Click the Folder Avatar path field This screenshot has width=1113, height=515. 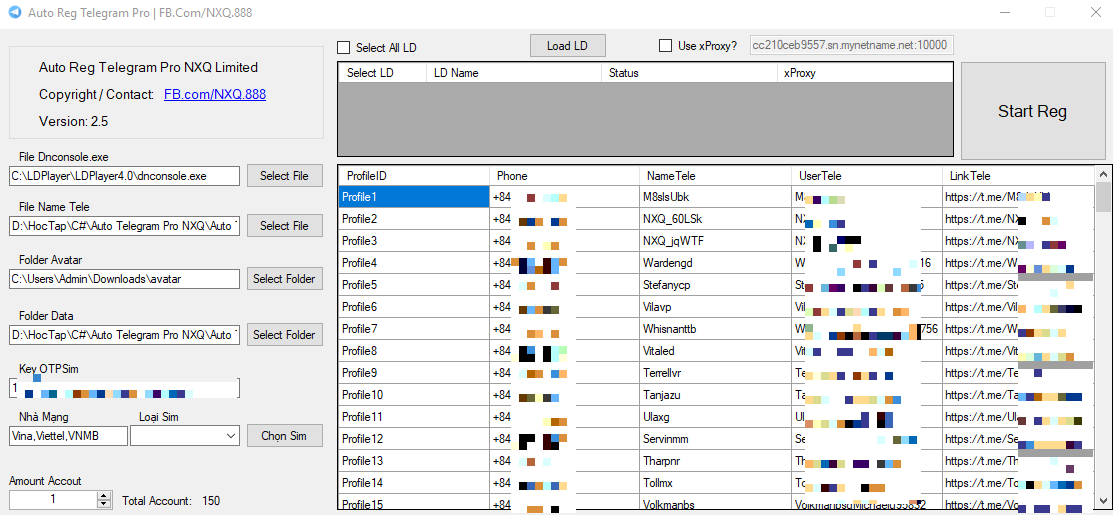[125, 279]
